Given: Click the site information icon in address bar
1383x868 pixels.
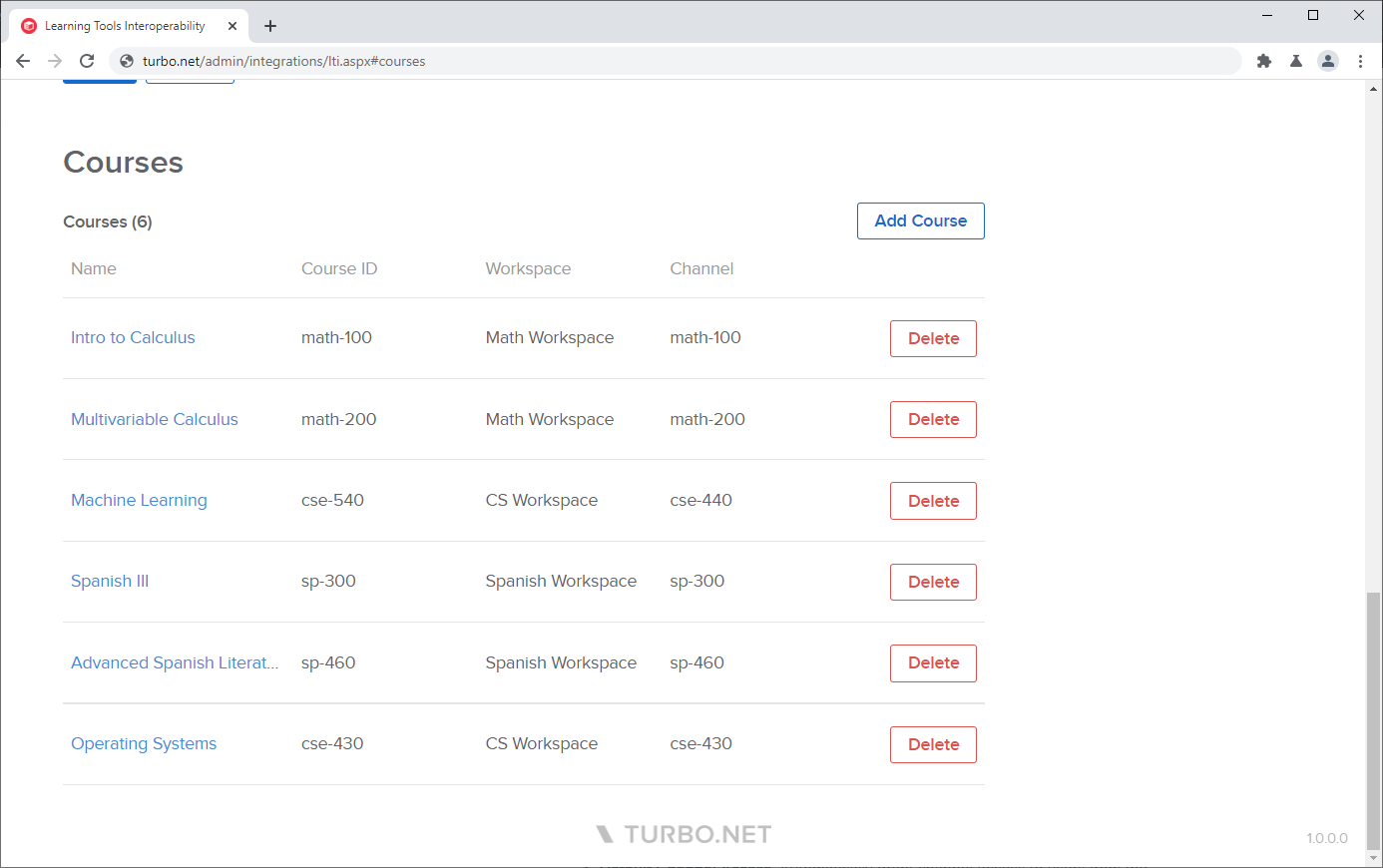Looking at the screenshot, I should pos(127,61).
